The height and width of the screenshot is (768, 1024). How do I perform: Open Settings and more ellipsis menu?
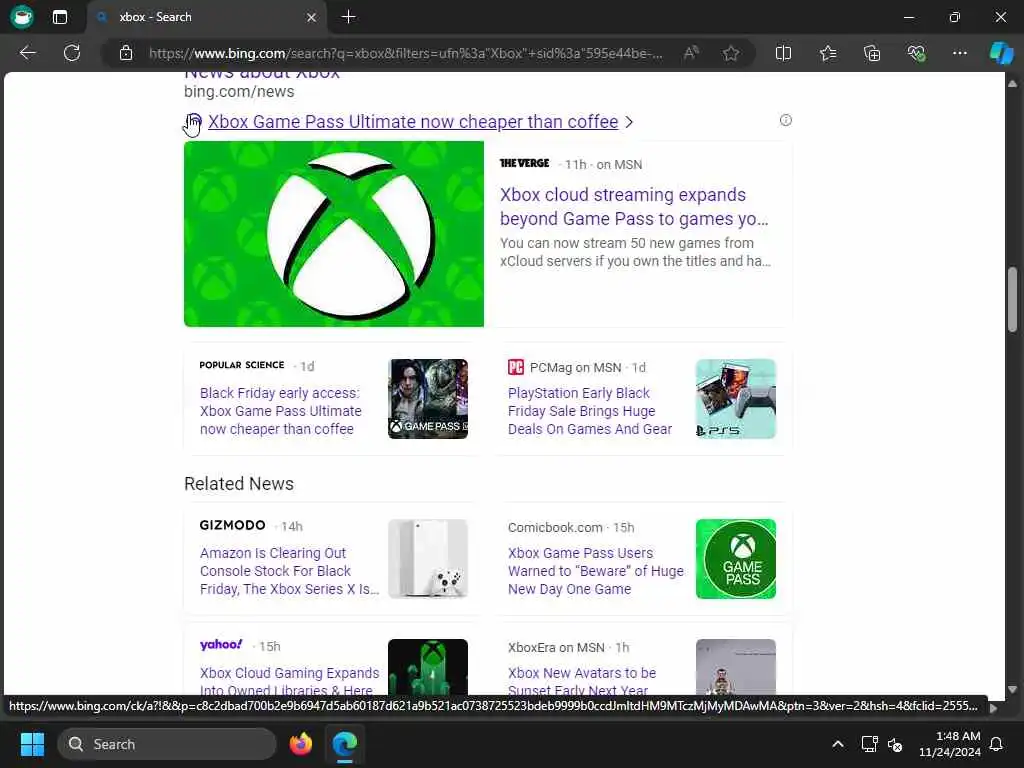pos(959,53)
